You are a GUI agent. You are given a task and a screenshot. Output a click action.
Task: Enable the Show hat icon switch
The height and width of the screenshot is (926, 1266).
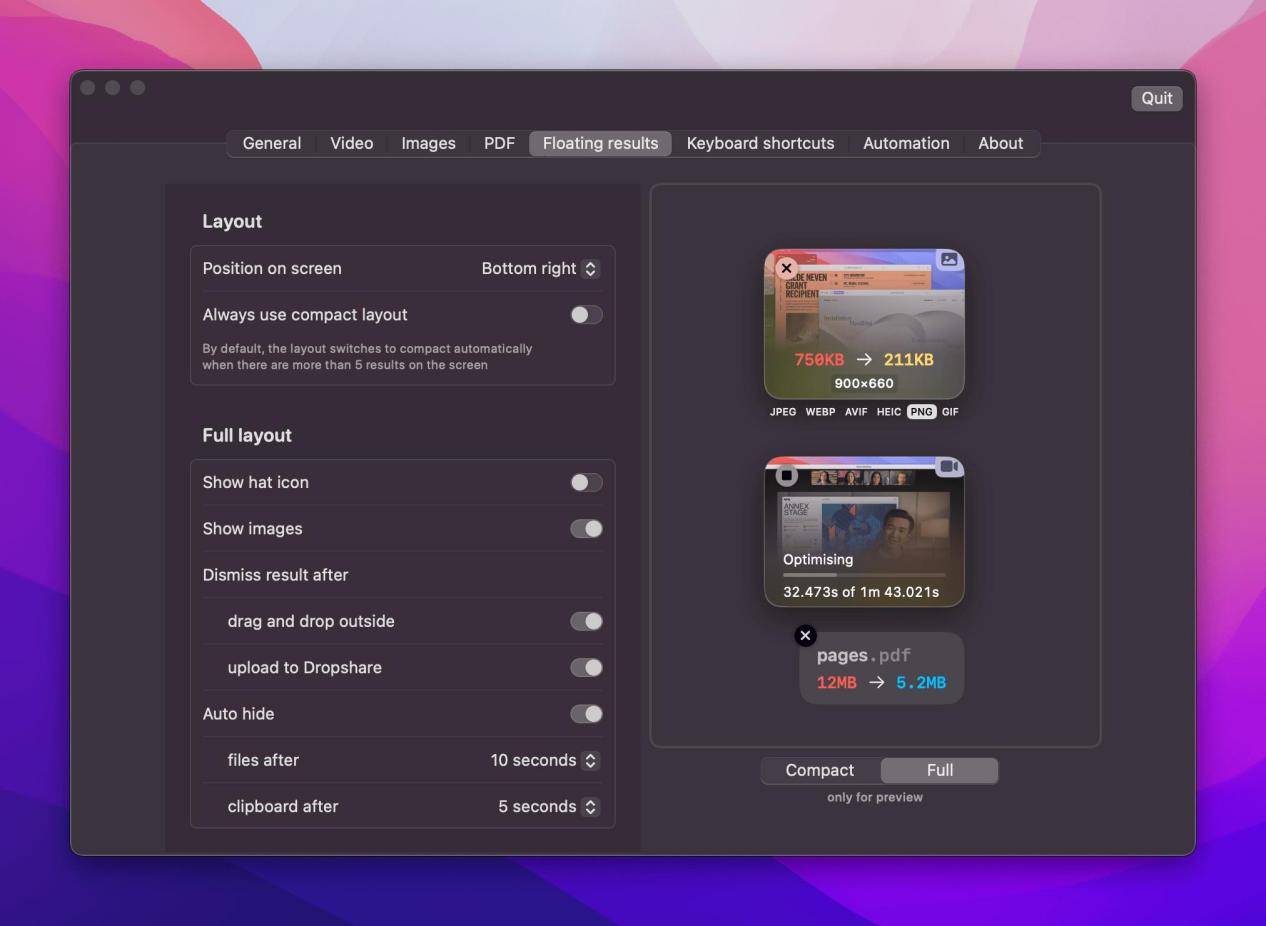tap(586, 483)
